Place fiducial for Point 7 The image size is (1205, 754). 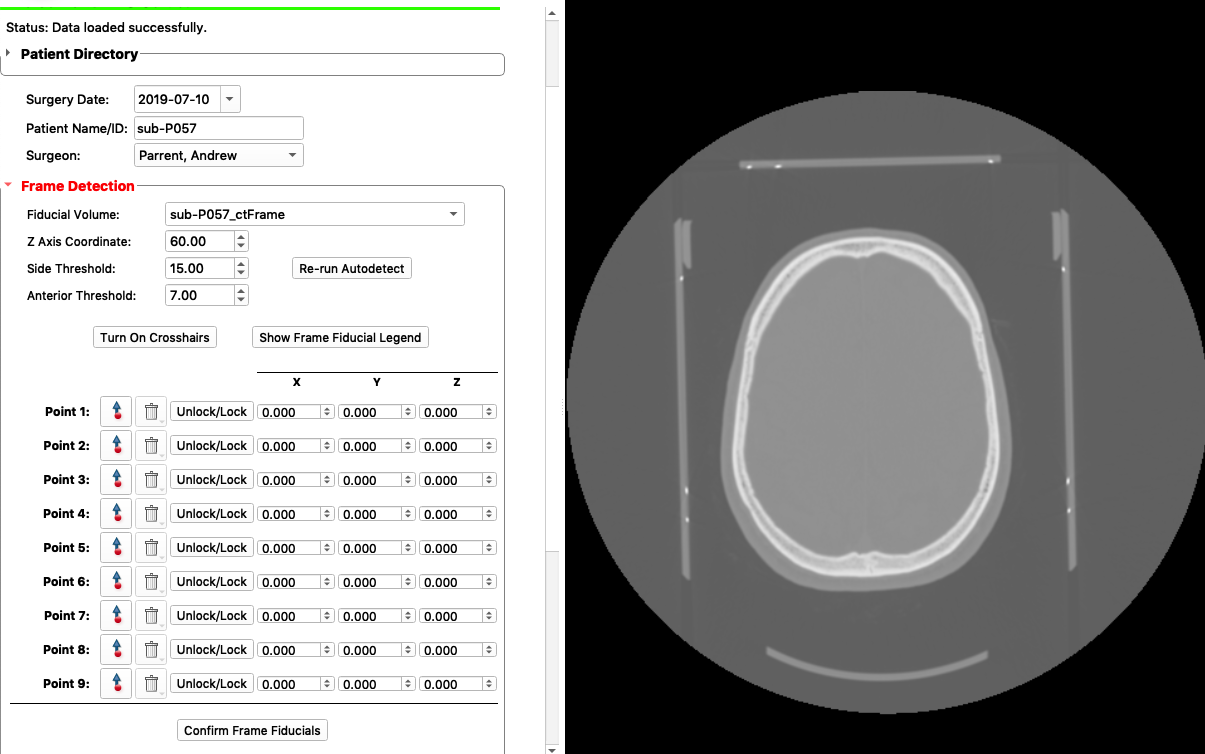pyautogui.click(x=116, y=616)
